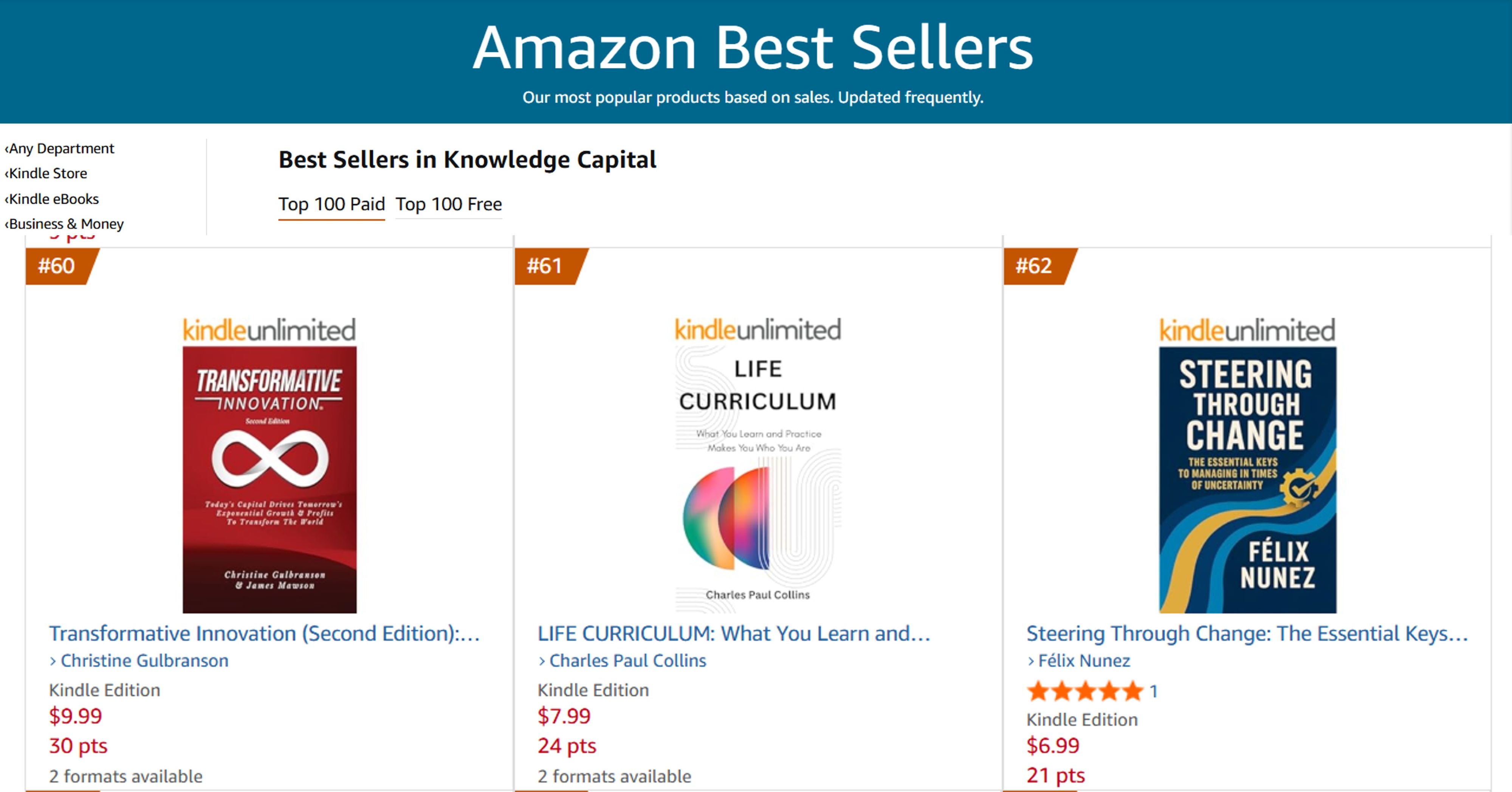Navigate to the Kindle Store category
The image size is (1512, 792).
(x=47, y=174)
